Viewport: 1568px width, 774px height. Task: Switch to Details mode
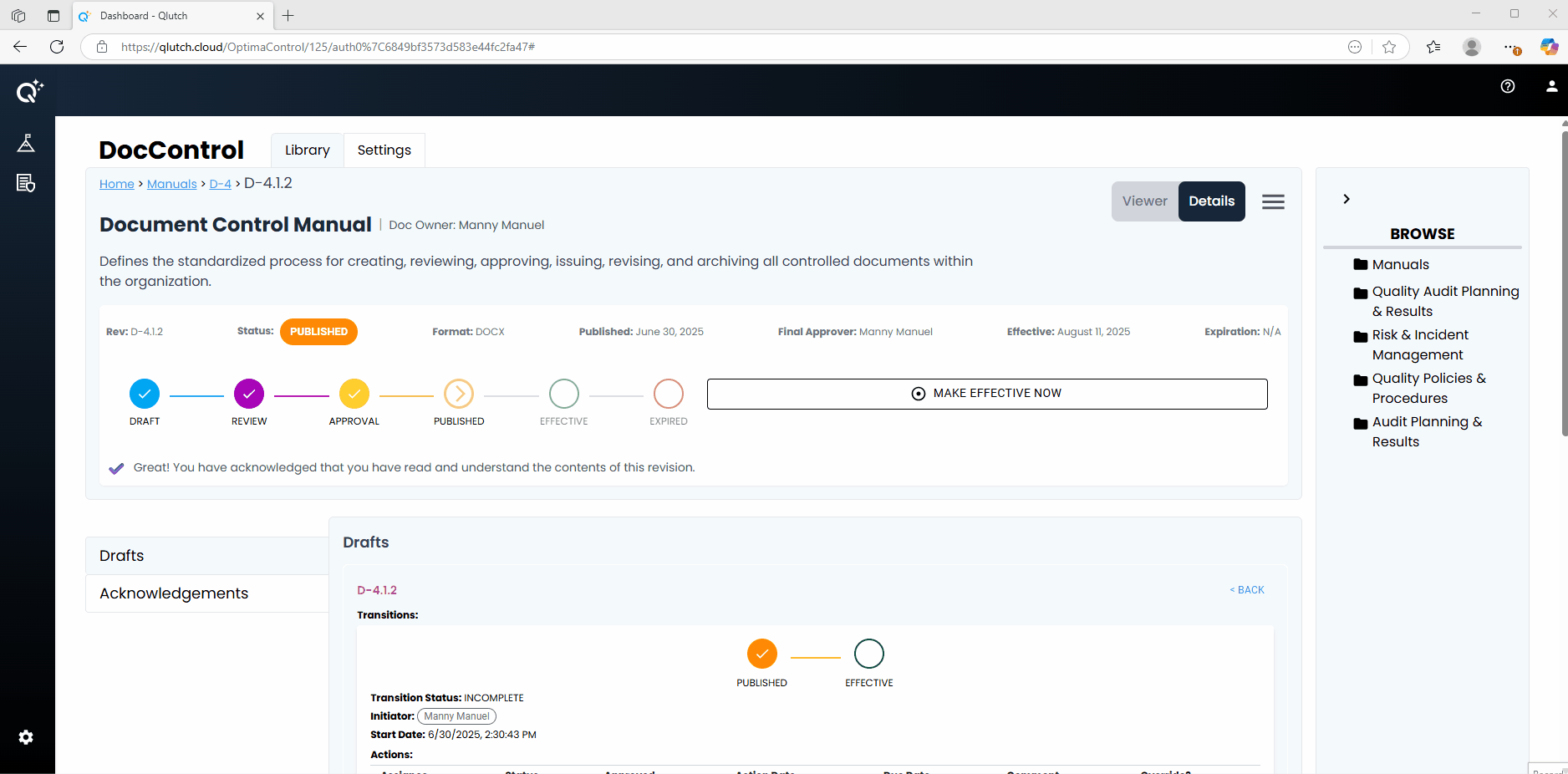(x=1211, y=201)
